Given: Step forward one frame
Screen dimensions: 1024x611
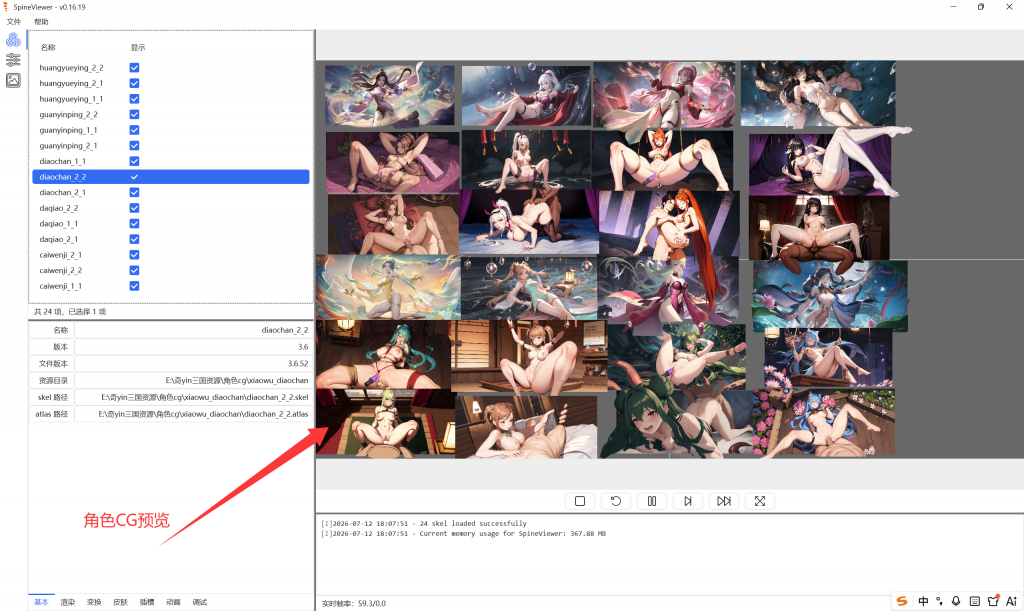Looking at the screenshot, I should tap(688, 501).
